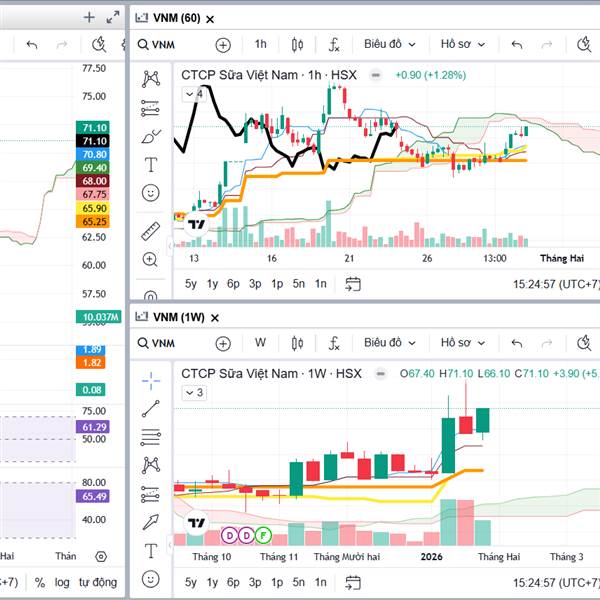Screen dimensions: 600x600
Task: Open the pattern drawing tool in 1h chart
Action: click(151, 79)
